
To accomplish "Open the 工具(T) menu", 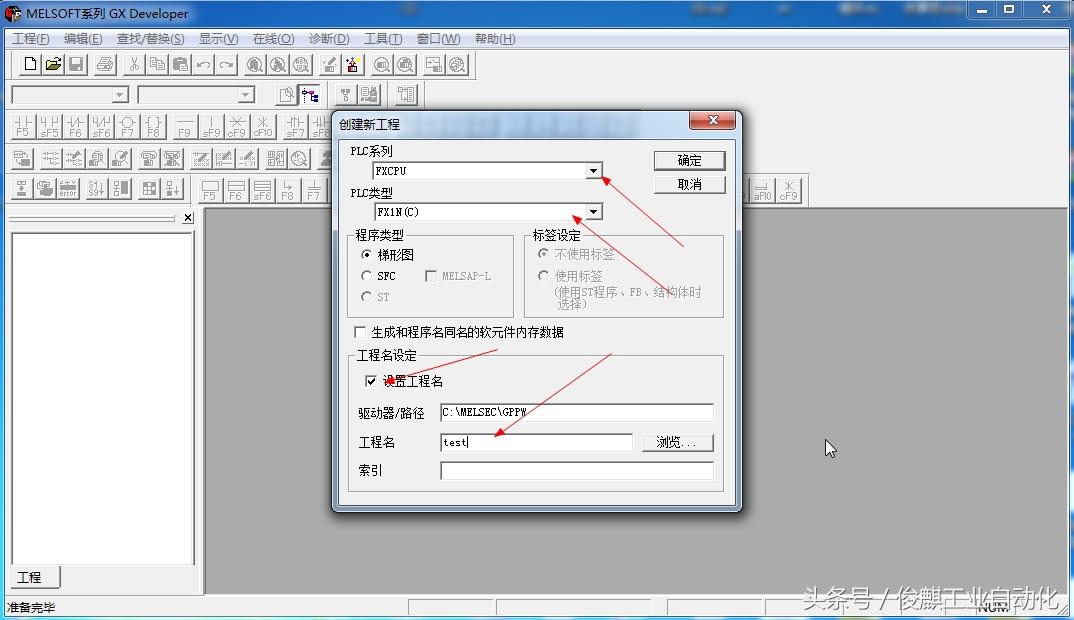I will click(383, 38).
